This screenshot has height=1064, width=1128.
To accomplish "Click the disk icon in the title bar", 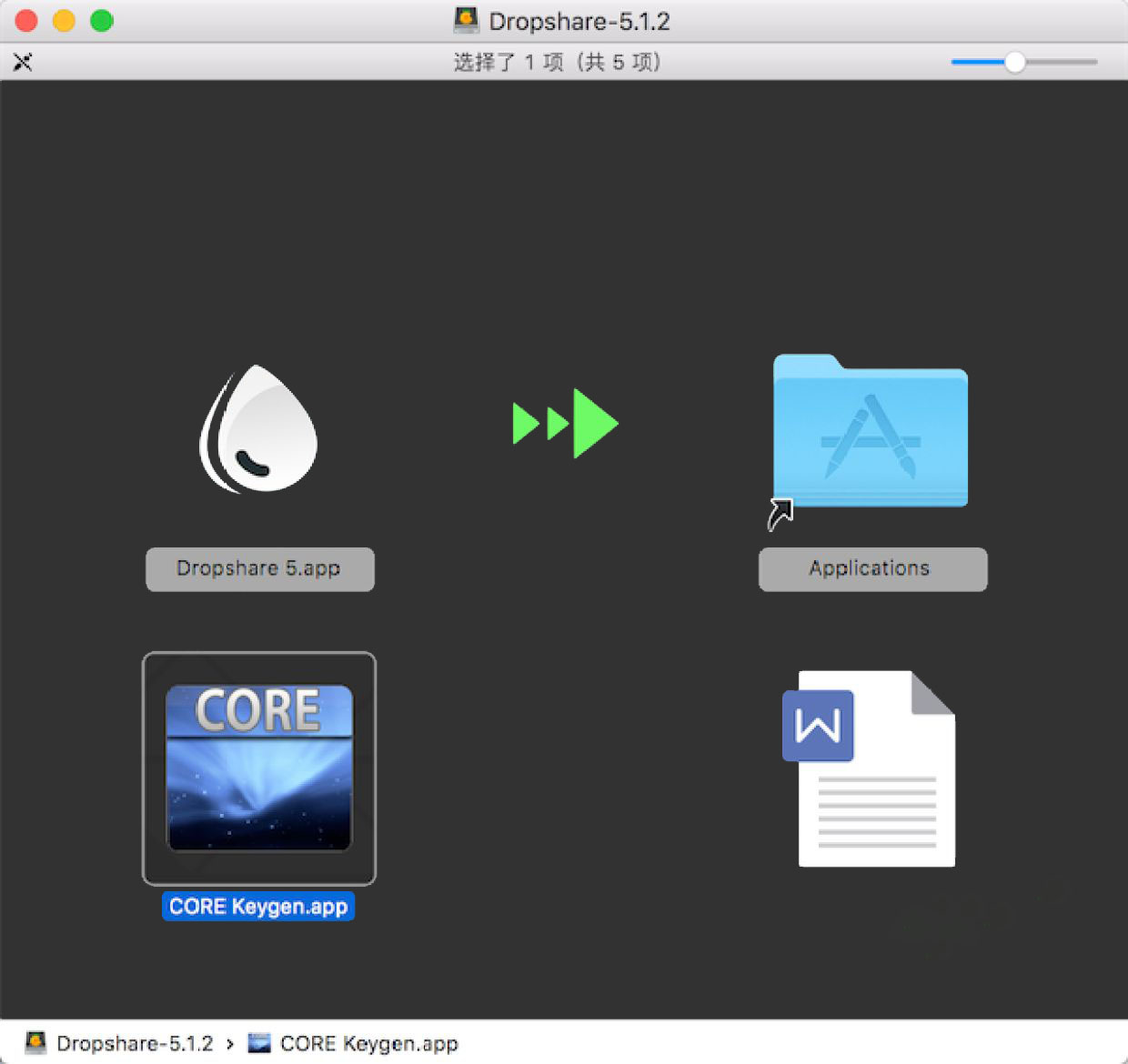I will [466, 20].
